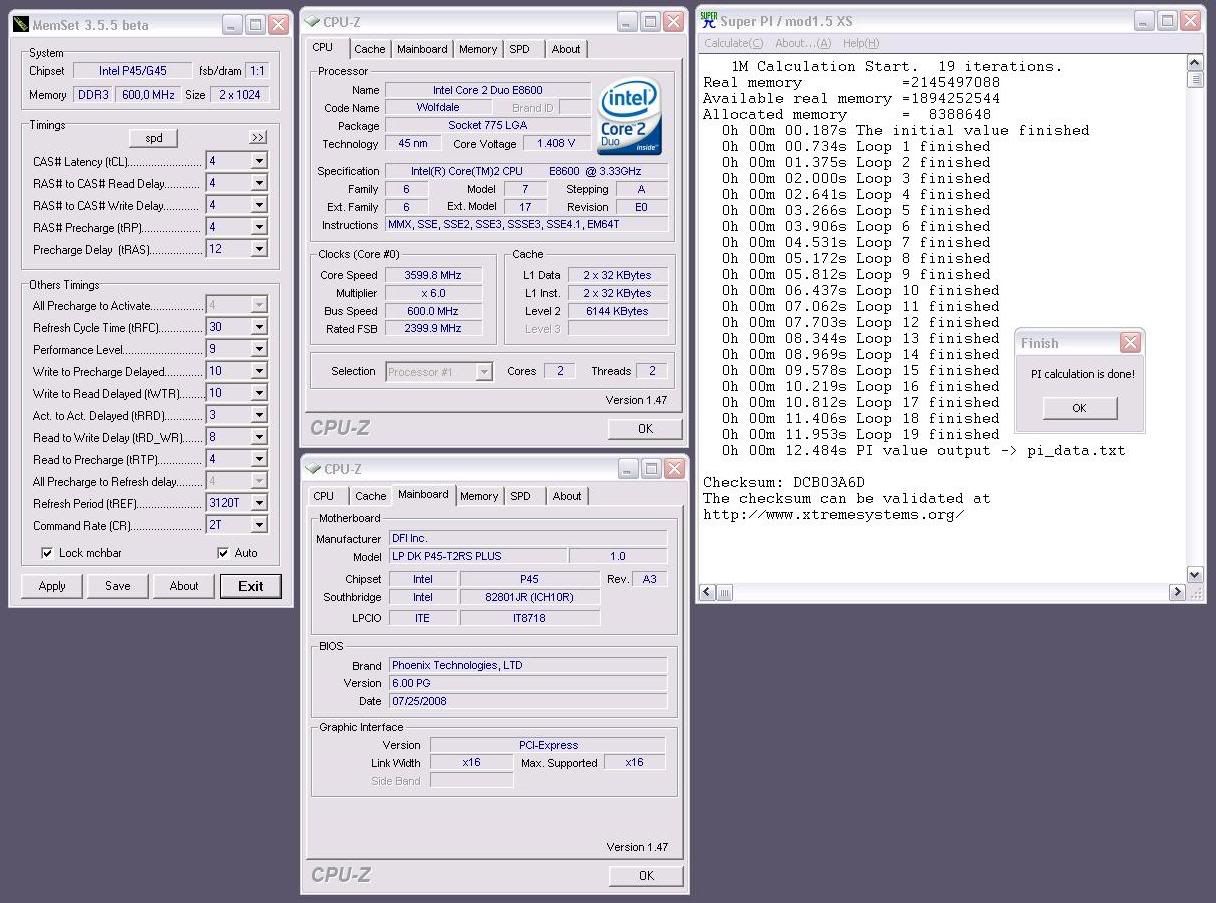Click the About button in MemSet
The width and height of the screenshot is (1216, 903).
point(184,586)
